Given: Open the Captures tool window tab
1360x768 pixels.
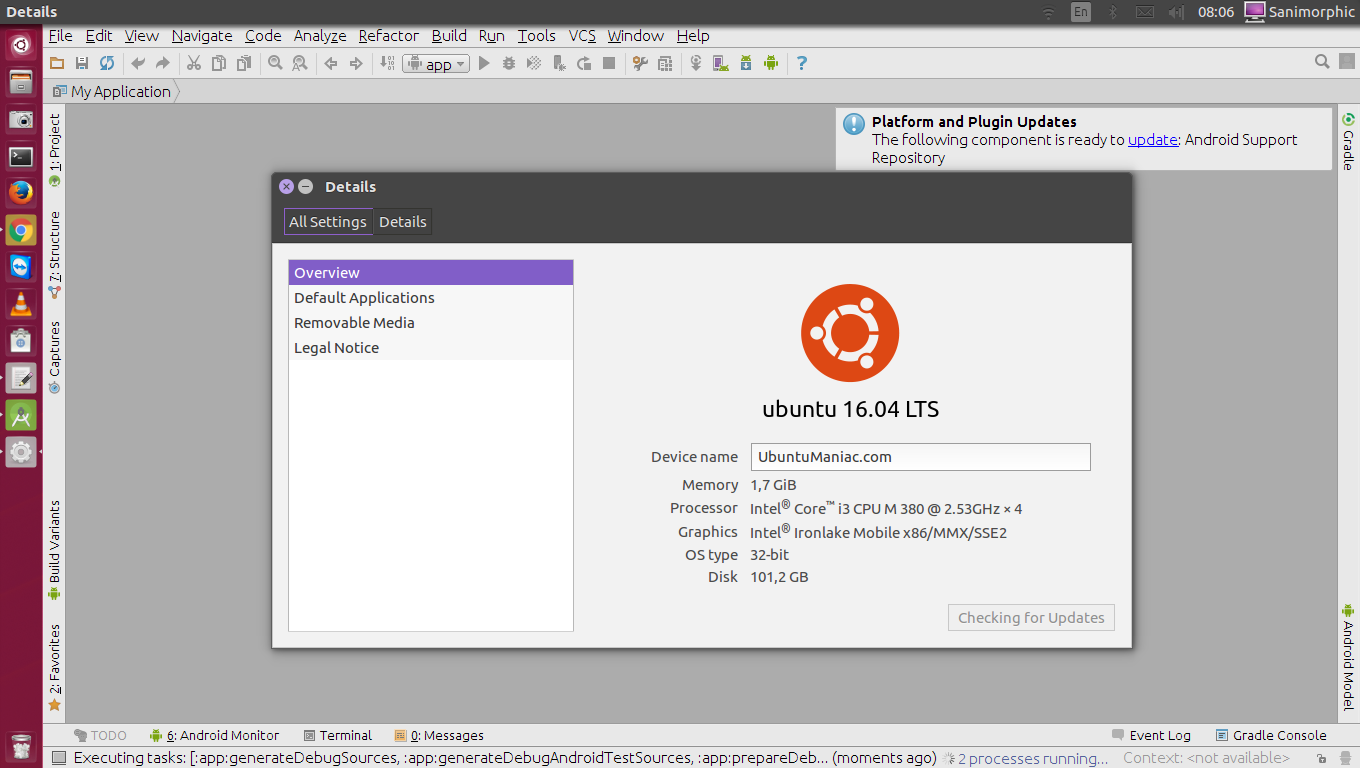Looking at the screenshot, I should pos(55,357).
